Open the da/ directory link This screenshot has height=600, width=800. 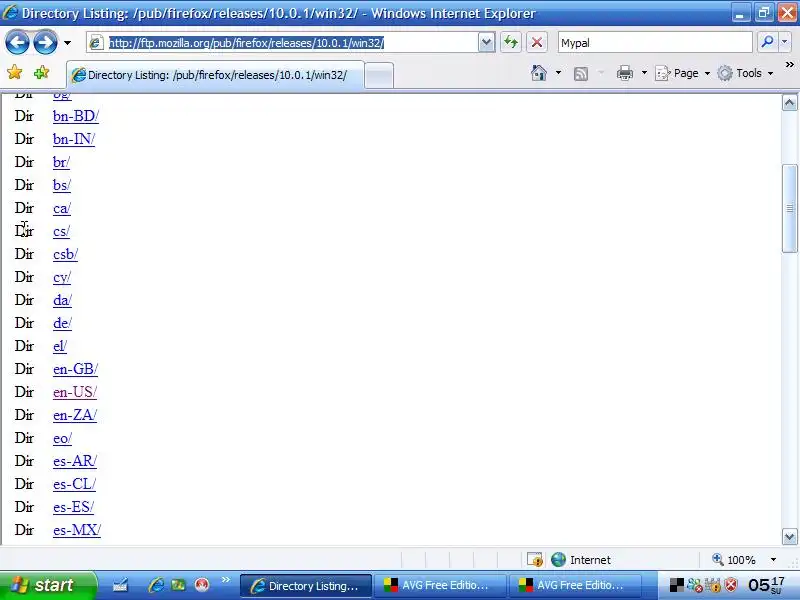pyautogui.click(x=62, y=301)
